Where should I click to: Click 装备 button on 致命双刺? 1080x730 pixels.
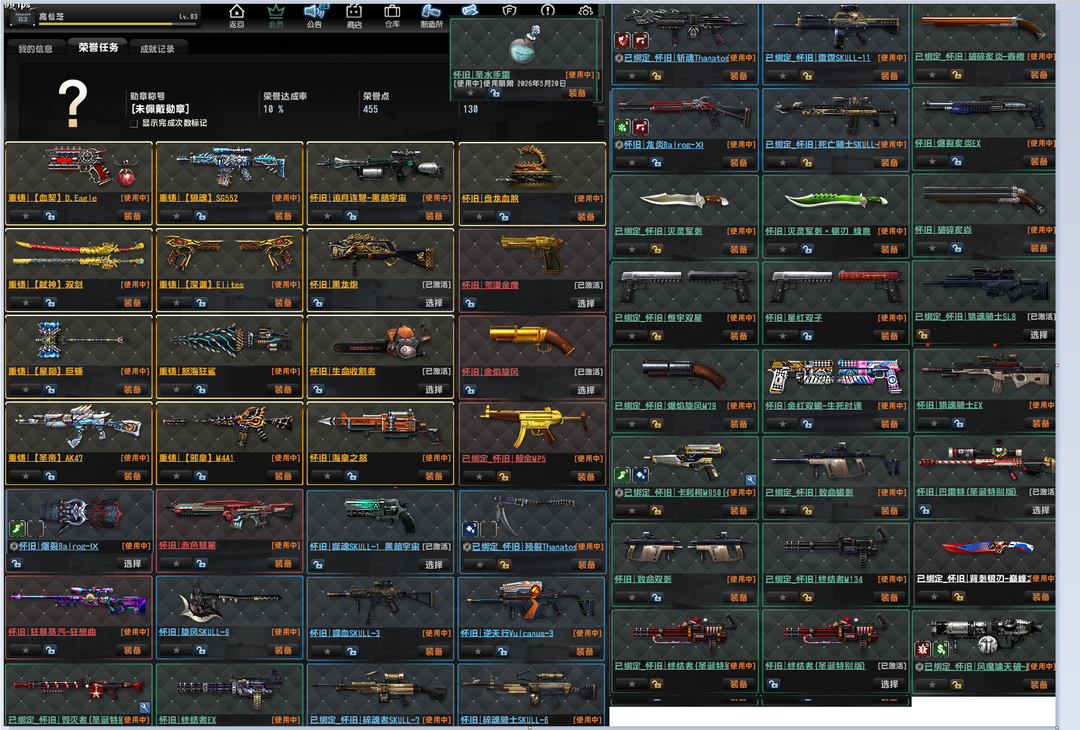pos(738,597)
